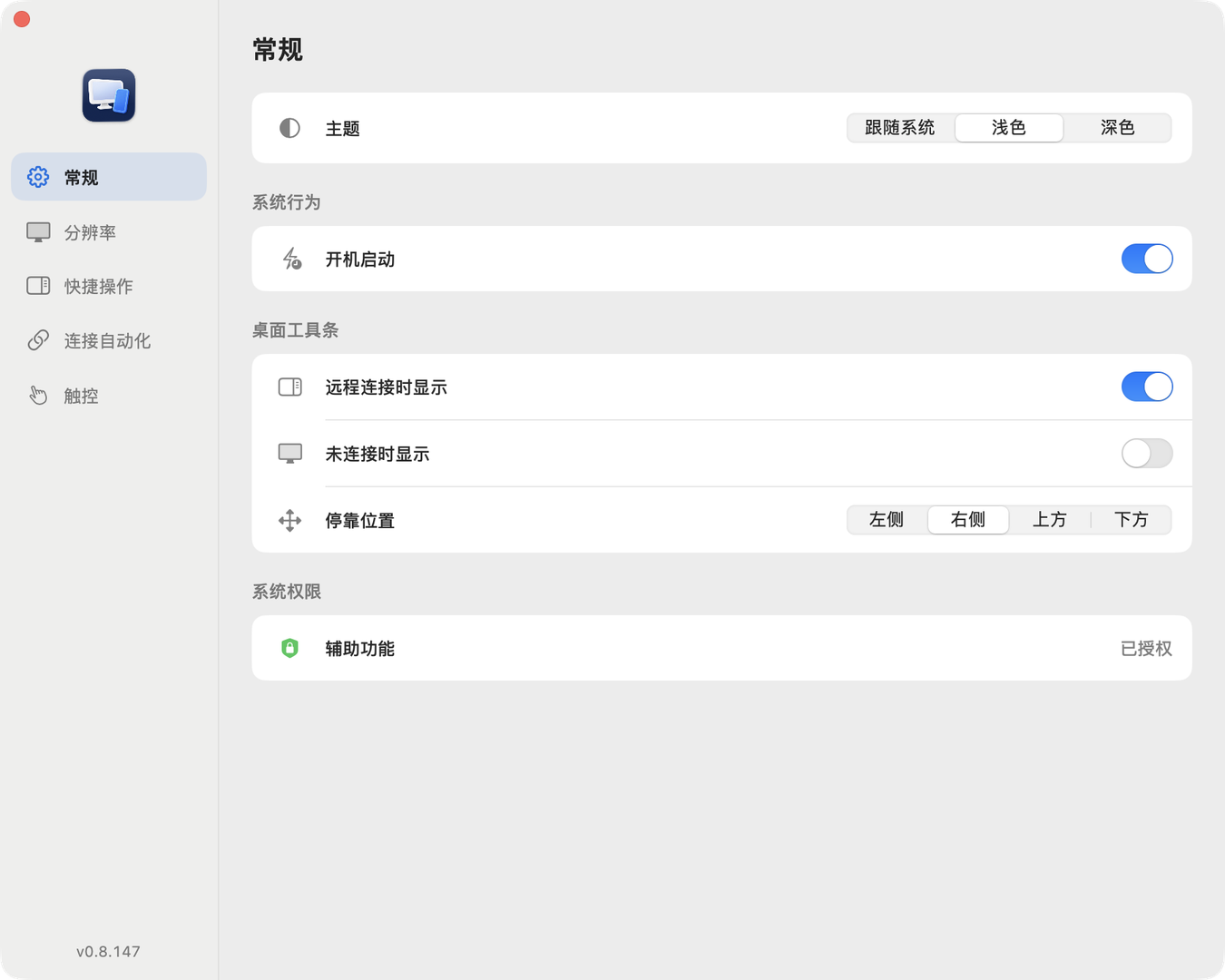Select 右侧 dock position
This screenshot has width=1225, height=980.
[x=968, y=520]
